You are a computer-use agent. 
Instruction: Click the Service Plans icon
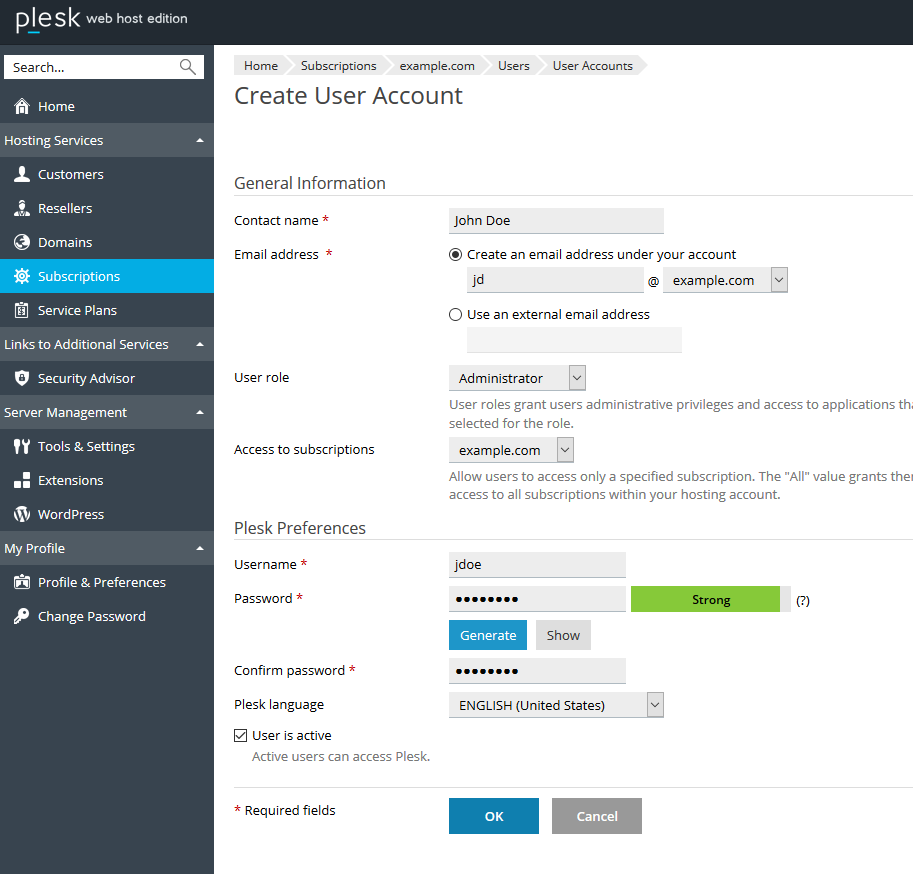(x=21, y=310)
